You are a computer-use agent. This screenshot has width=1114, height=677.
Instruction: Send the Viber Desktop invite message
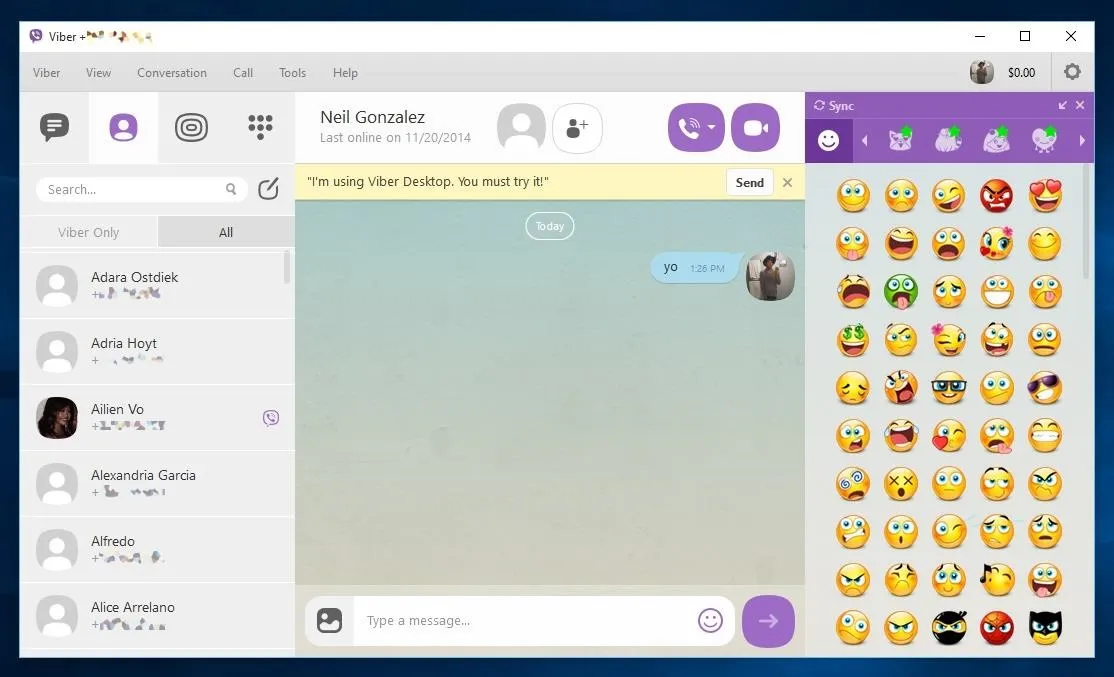coord(750,183)
